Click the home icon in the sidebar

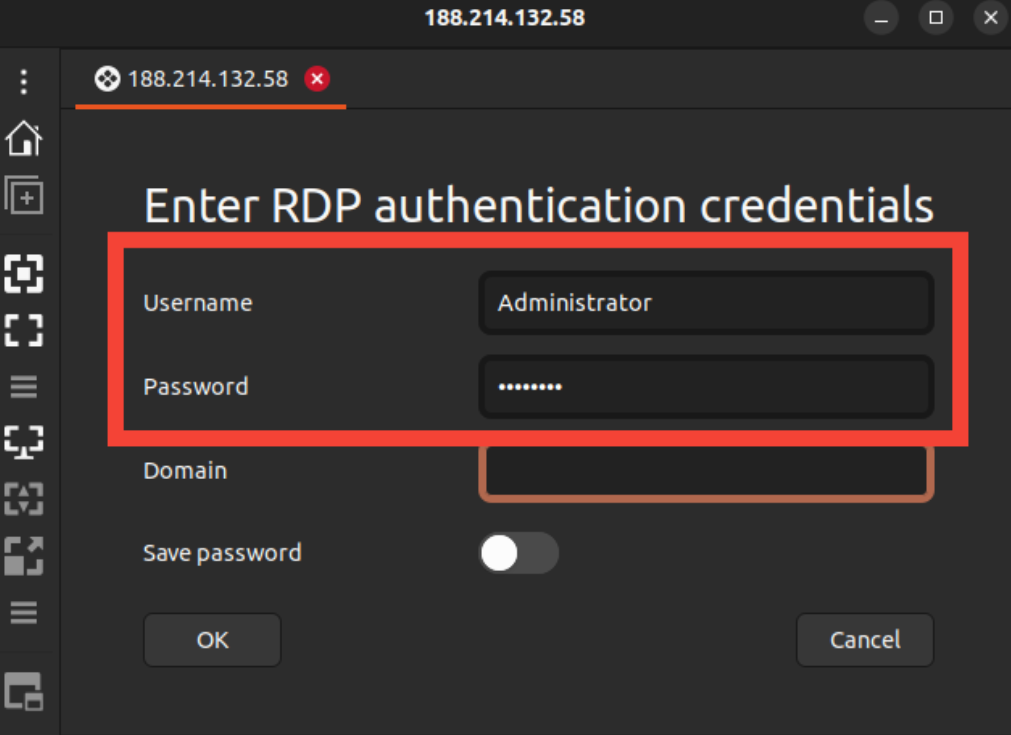tap(24, 139)
